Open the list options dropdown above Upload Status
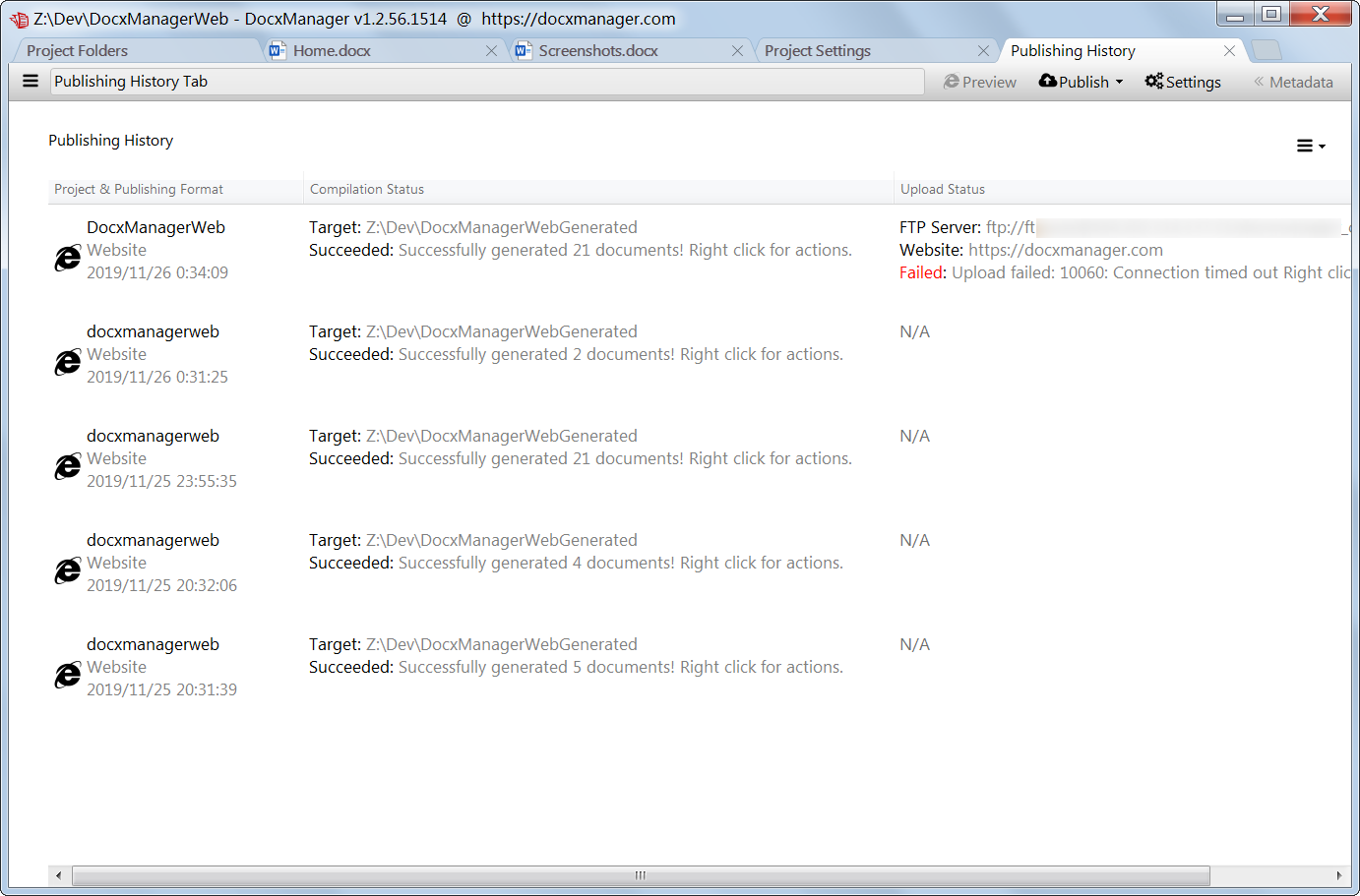This screenshot has width=1360, height=896. point(1311,145)
